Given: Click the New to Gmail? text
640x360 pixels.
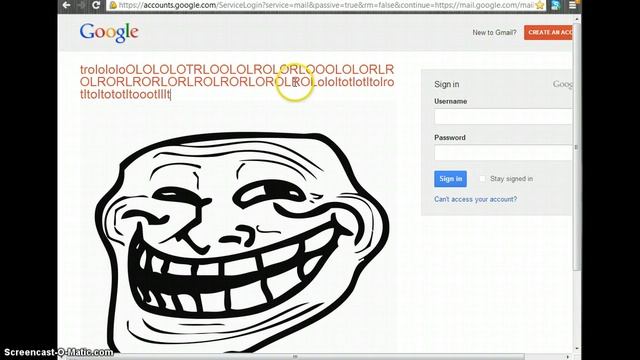Looking at the screenshot, I should 494,33.
